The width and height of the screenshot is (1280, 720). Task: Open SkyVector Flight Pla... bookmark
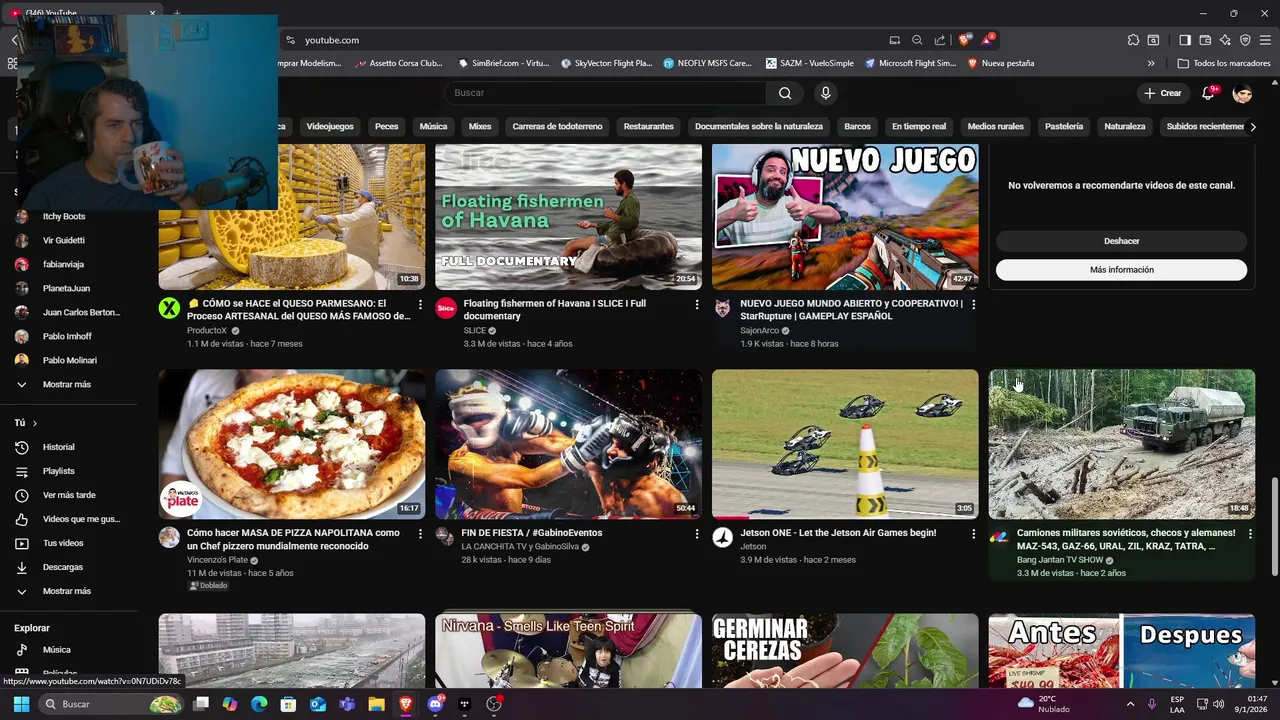(606, 63)
